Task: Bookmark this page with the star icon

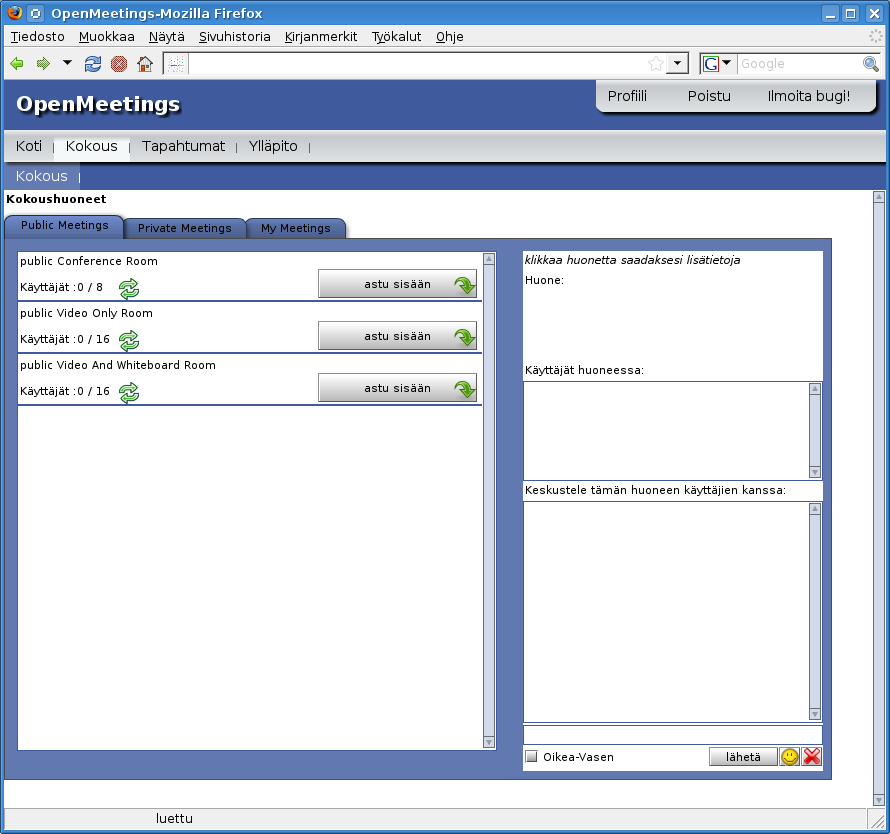Action: coord(656,64)
